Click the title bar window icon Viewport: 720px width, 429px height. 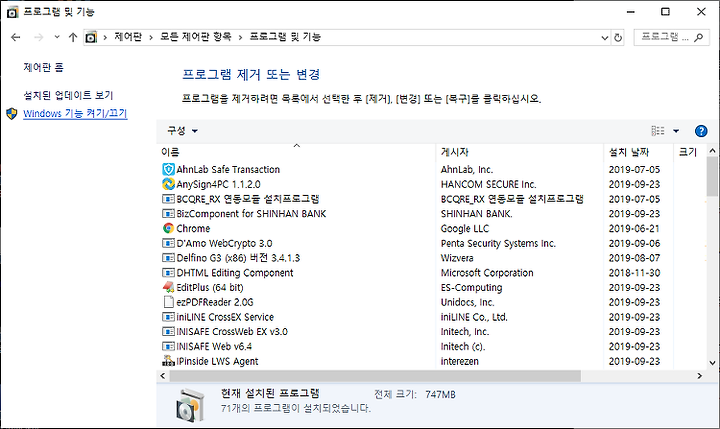coord(12,12)
